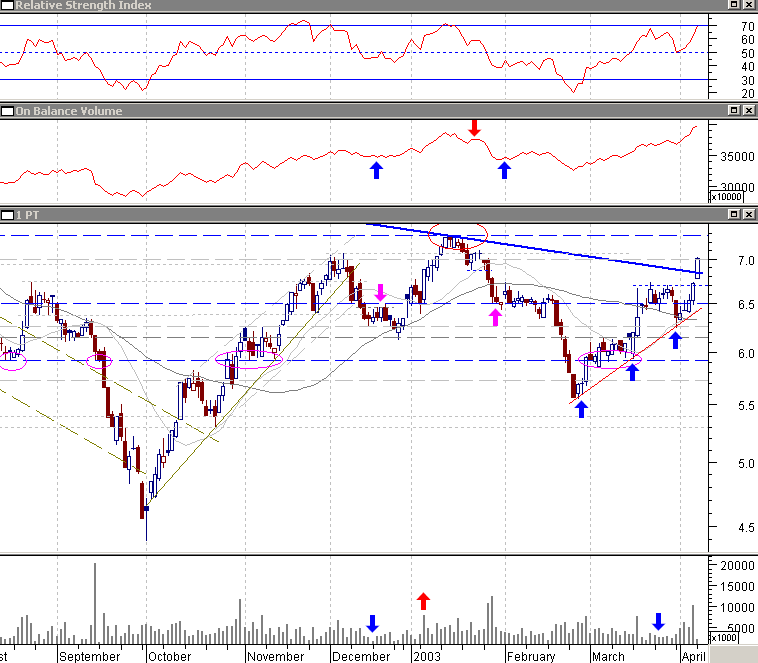
Task: Maximize the Relative Strength Index panel
Action: (734, 4)
